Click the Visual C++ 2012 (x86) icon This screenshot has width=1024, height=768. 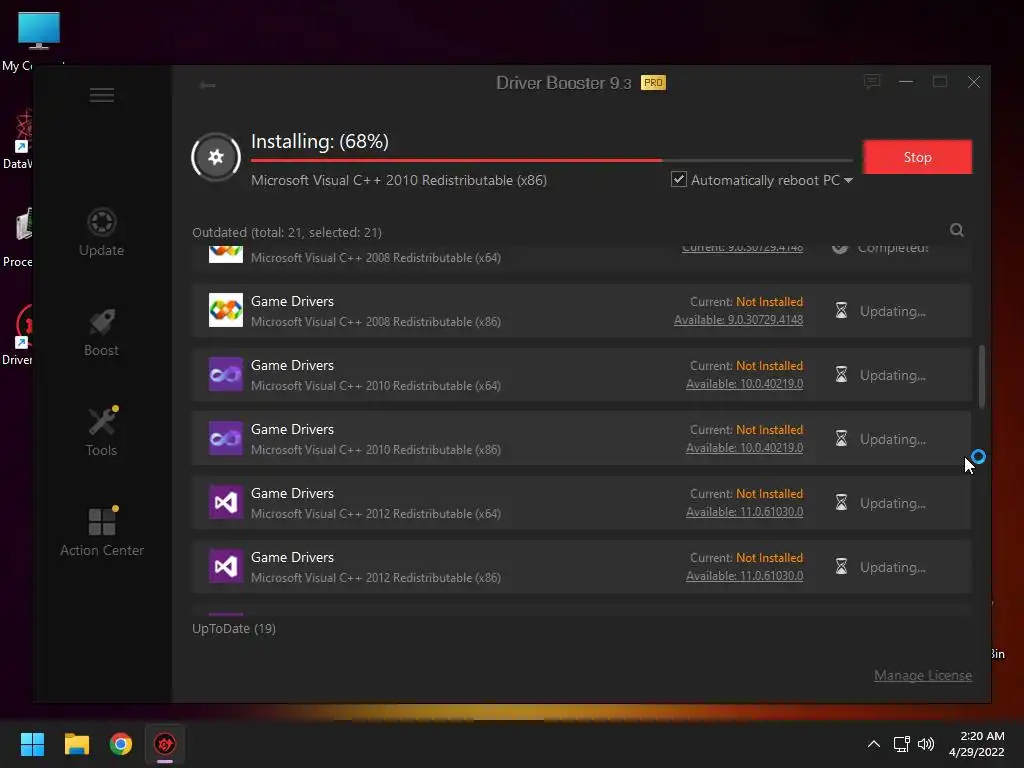[225, 566]
